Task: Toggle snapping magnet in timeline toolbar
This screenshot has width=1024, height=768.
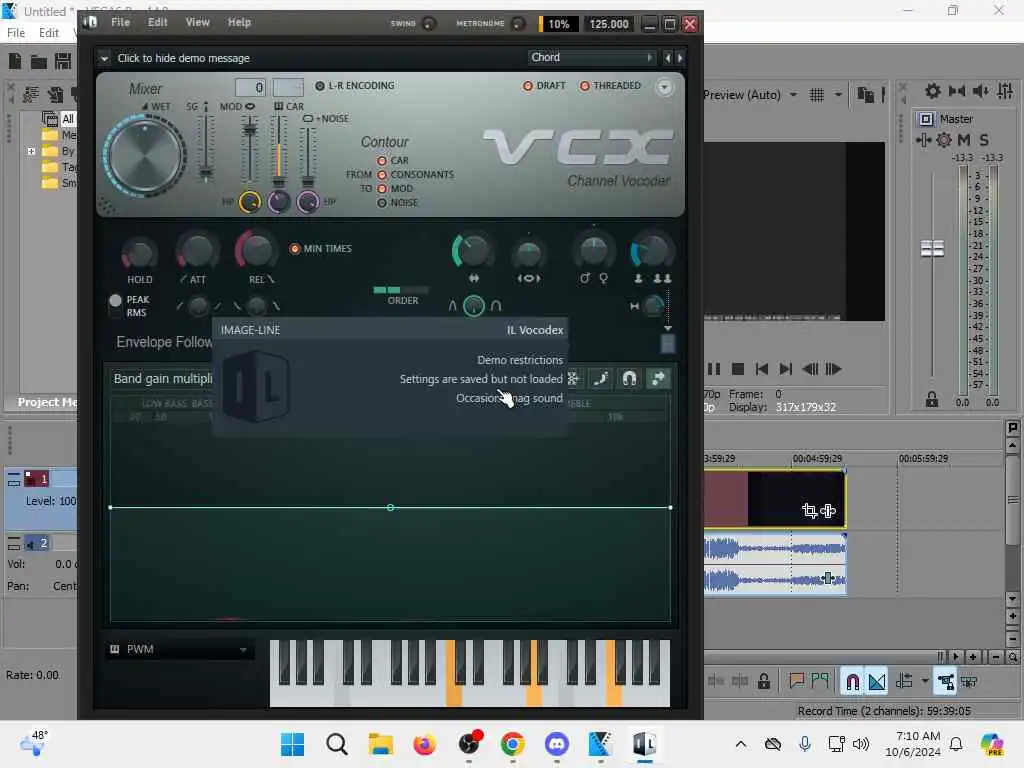Action: [x=852, y=682]
